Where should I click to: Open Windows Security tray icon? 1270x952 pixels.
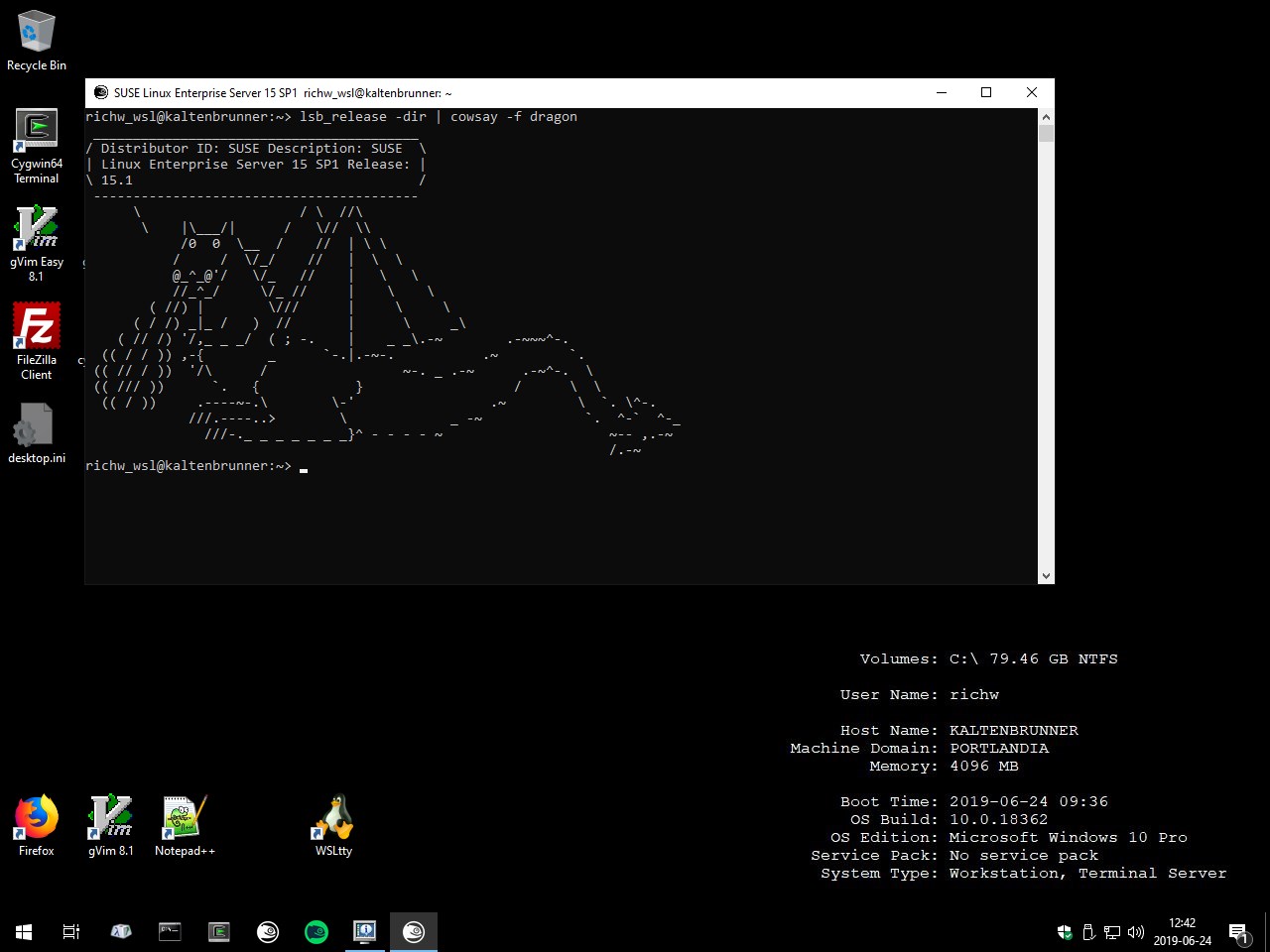[1065, 932]
